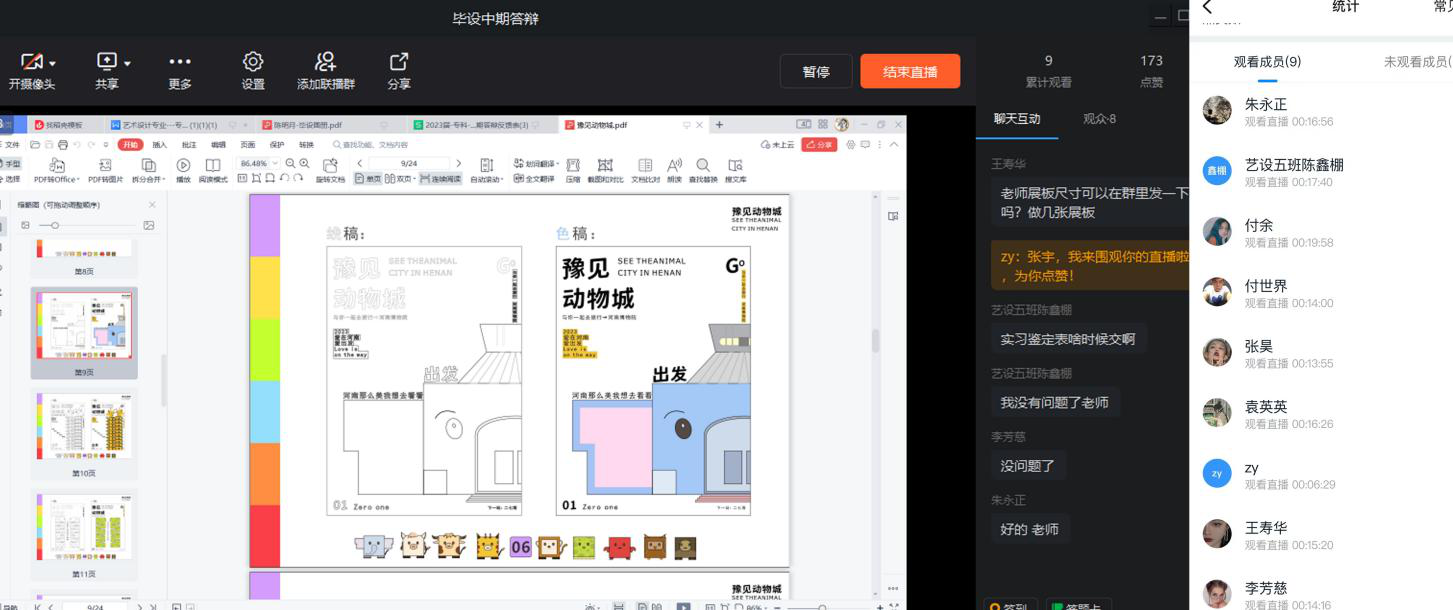The image size is (1453, 610).
Task: Adjust the thumbnail size slider in sidebar
Action: click(55, 226)
